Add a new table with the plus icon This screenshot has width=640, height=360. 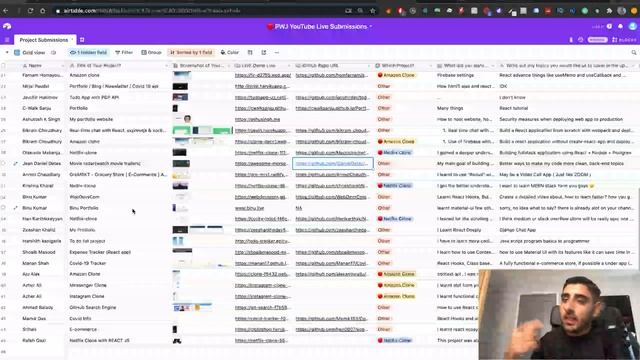tap(82, 40)
